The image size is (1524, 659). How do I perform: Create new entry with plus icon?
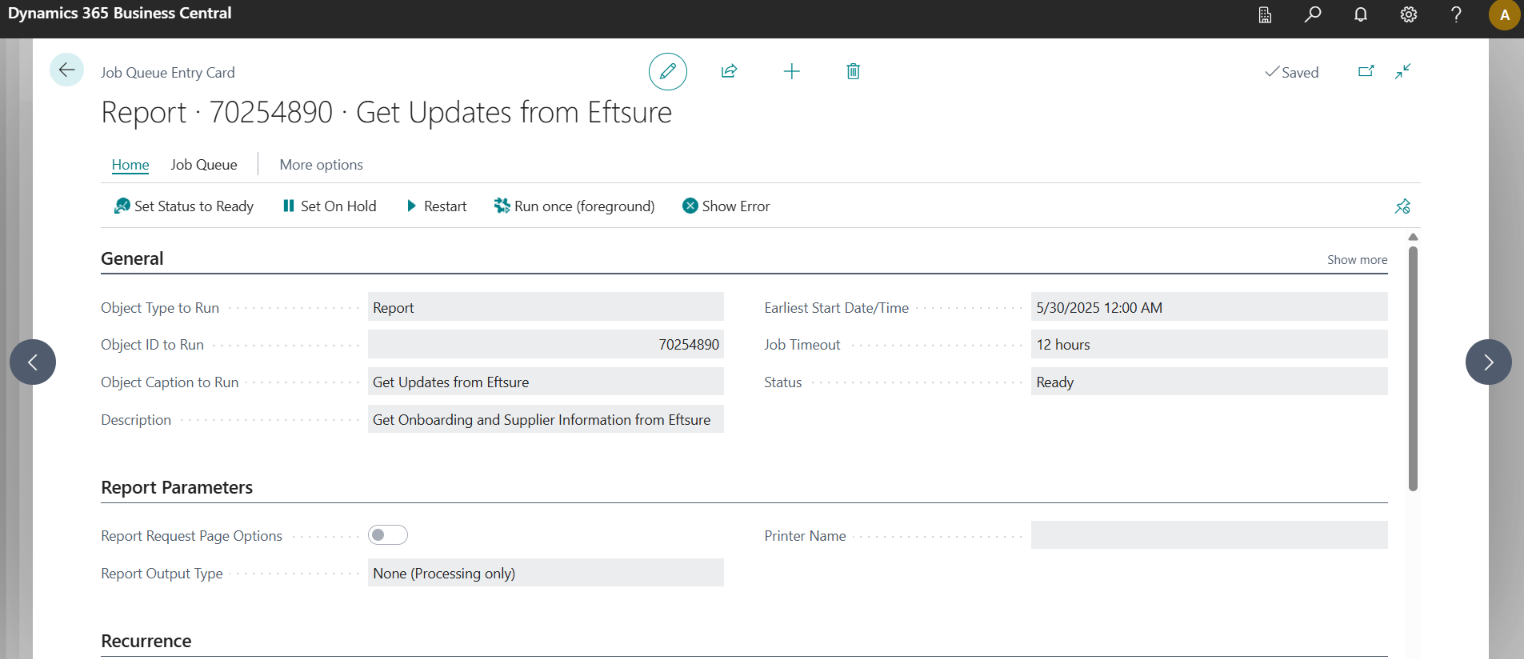tap(792, 71)
